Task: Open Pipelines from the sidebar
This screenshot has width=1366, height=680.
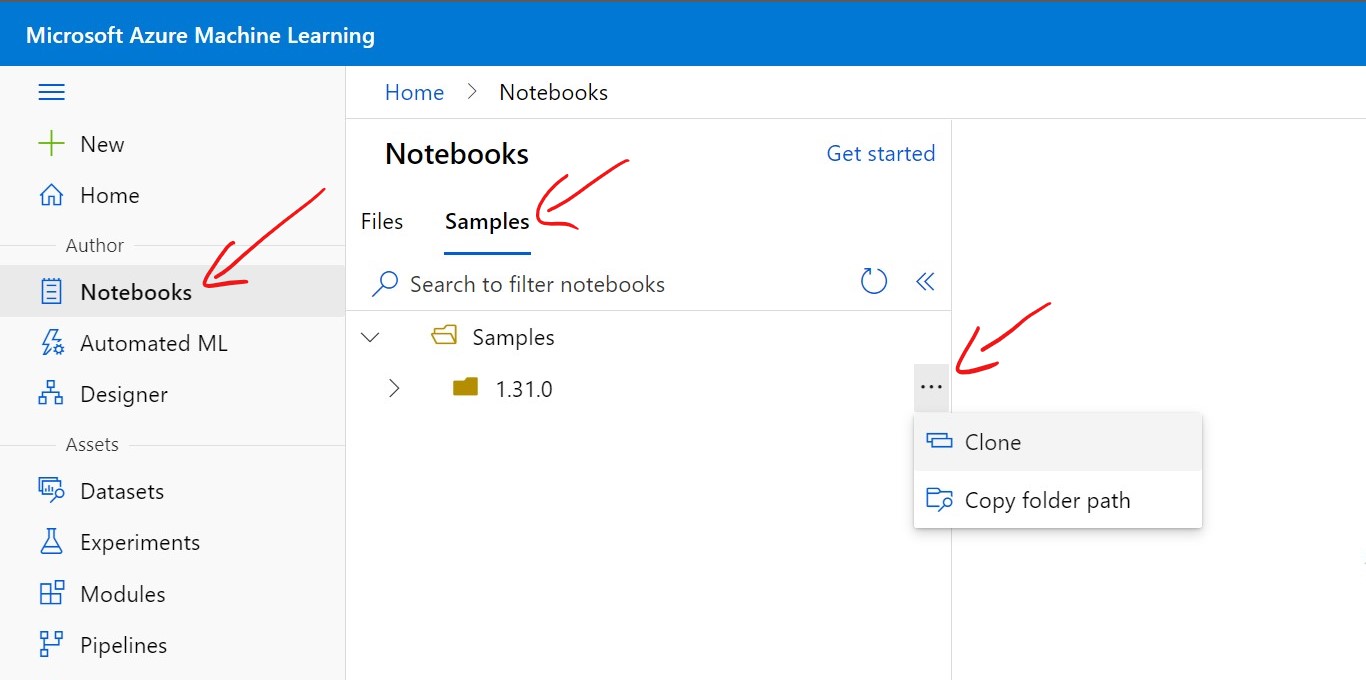Action: tap(123, 646)
